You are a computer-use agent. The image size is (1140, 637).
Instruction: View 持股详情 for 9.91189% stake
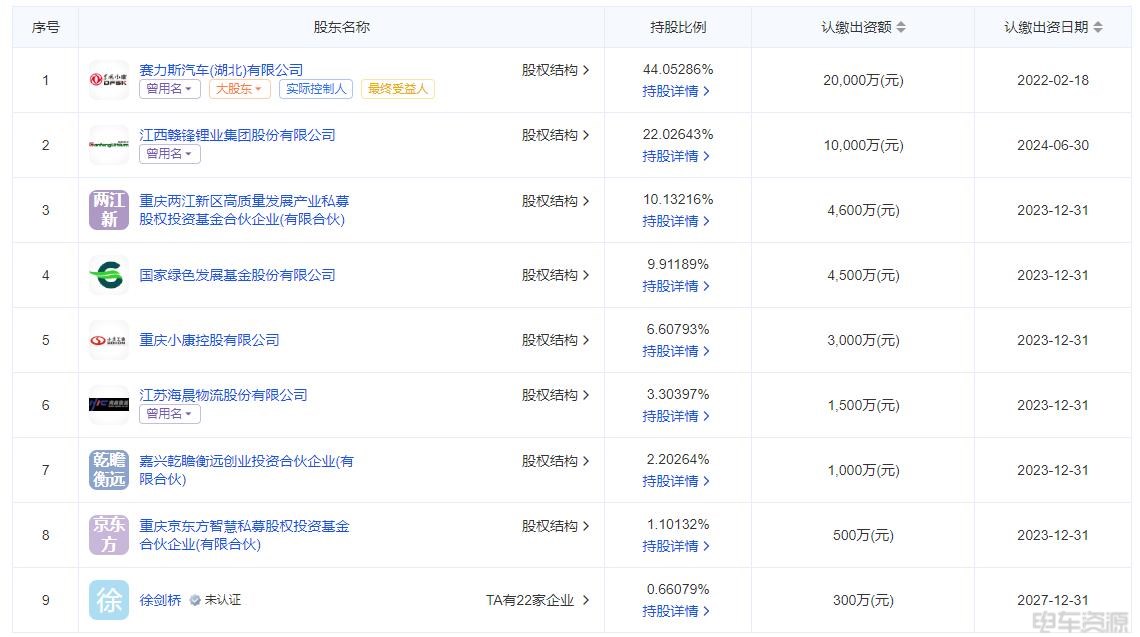click(x=676, y=287)
